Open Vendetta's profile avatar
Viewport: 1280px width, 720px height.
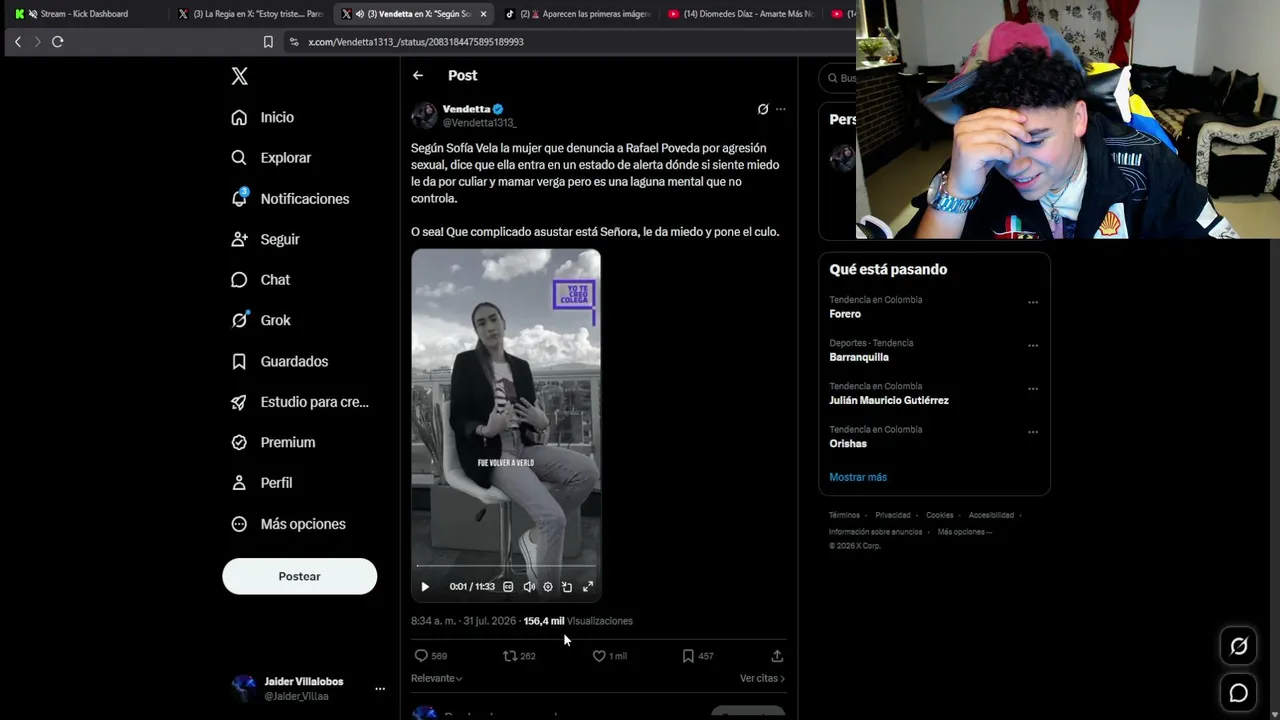pos(425,115)
